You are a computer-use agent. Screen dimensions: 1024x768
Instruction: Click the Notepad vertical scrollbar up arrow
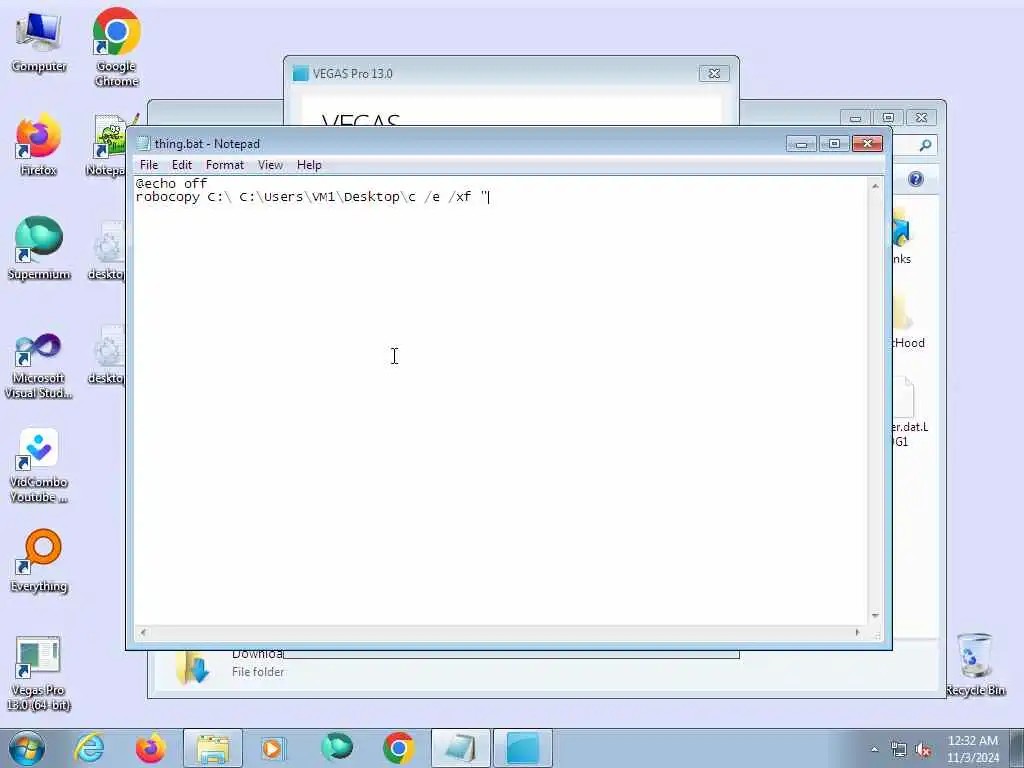[x=875, y=186]
